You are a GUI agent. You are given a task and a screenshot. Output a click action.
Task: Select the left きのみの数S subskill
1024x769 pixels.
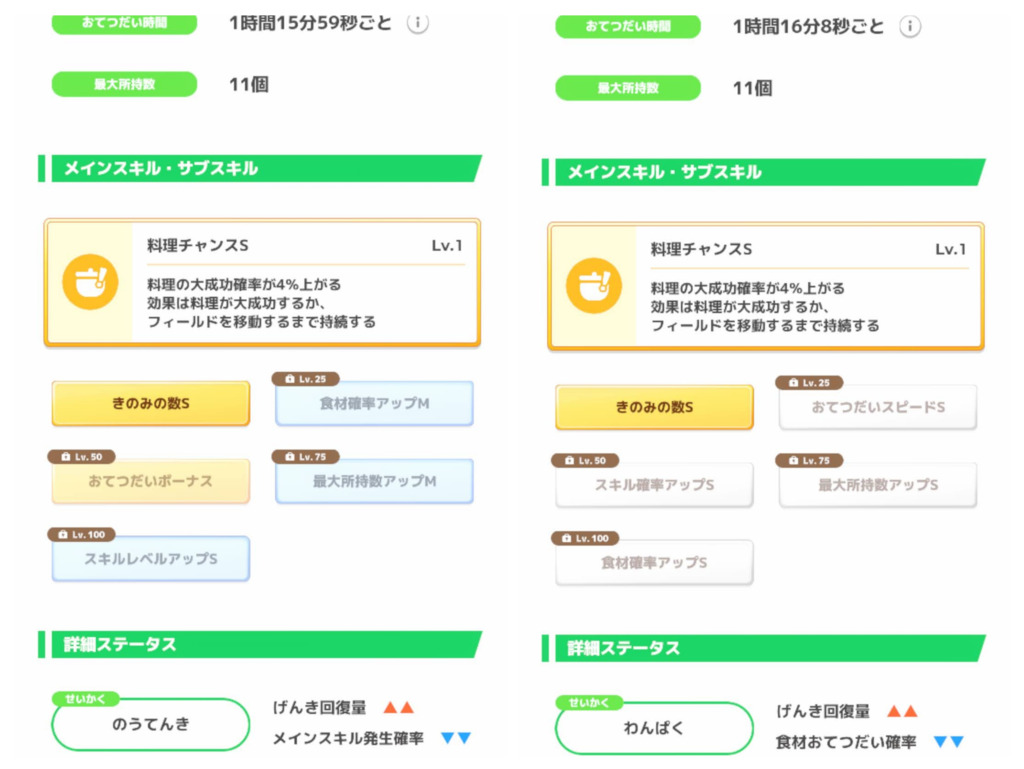click(151, 404)
